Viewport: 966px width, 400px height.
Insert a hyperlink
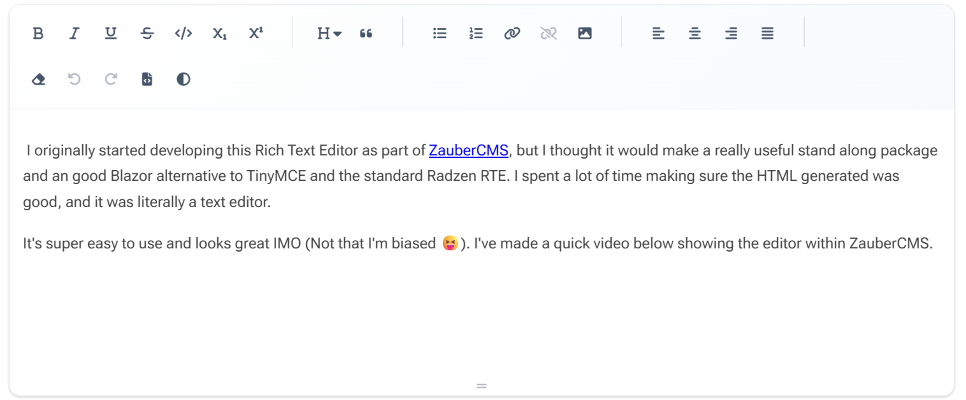512,33
